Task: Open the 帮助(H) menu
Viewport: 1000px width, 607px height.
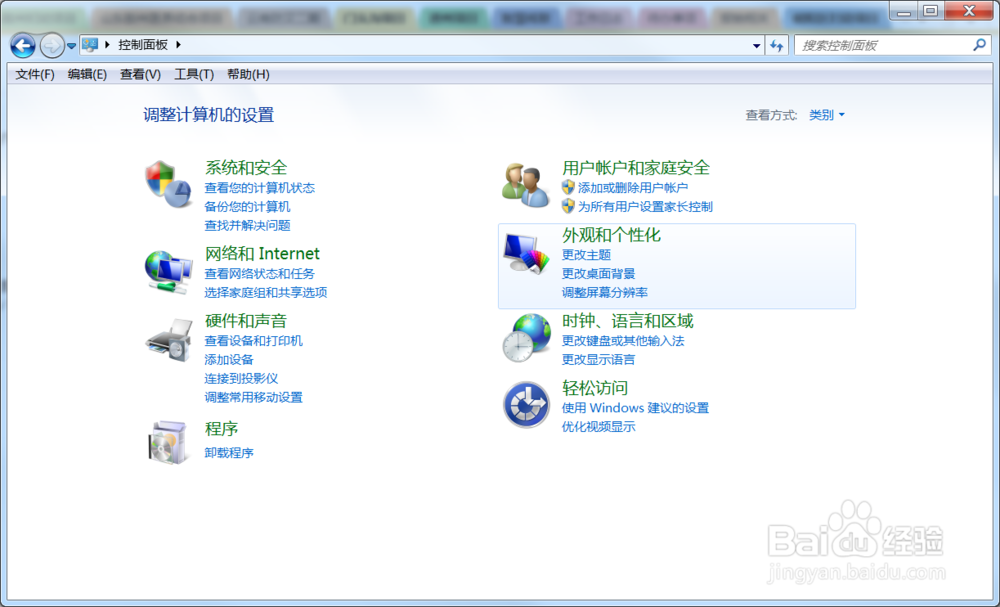Action: [248, 75]
